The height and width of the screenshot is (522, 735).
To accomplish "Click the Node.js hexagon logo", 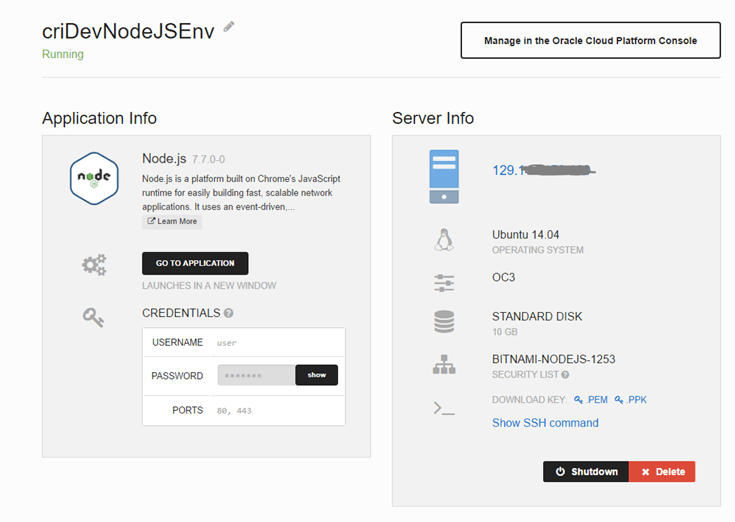I will (x=94, y=178).
